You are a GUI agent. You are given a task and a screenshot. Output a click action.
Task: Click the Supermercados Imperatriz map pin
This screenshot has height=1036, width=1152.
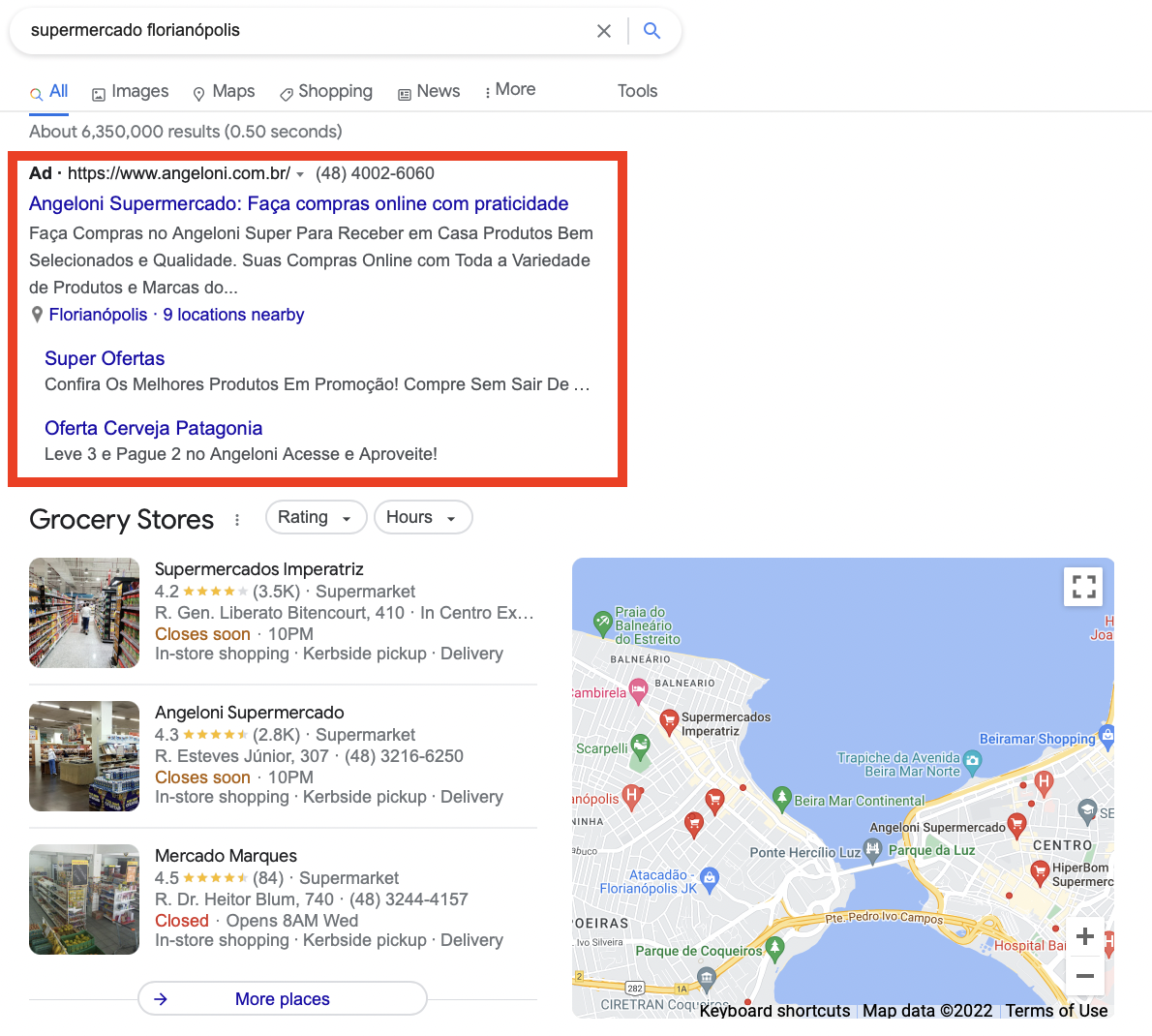point(669,721)
